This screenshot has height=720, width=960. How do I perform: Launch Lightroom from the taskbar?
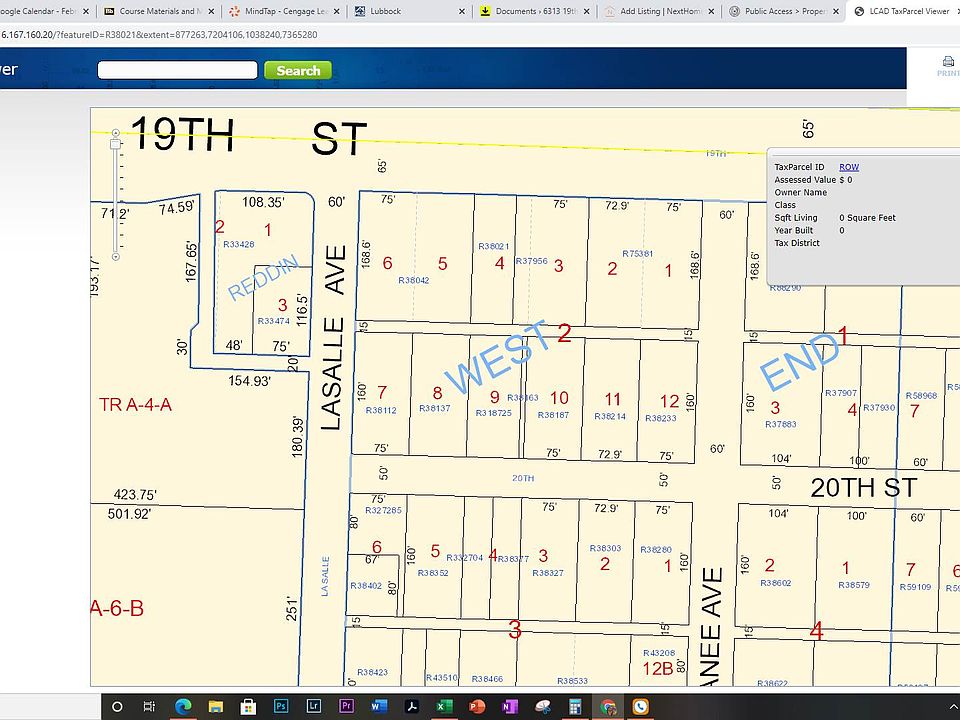[x=313, y=707]
